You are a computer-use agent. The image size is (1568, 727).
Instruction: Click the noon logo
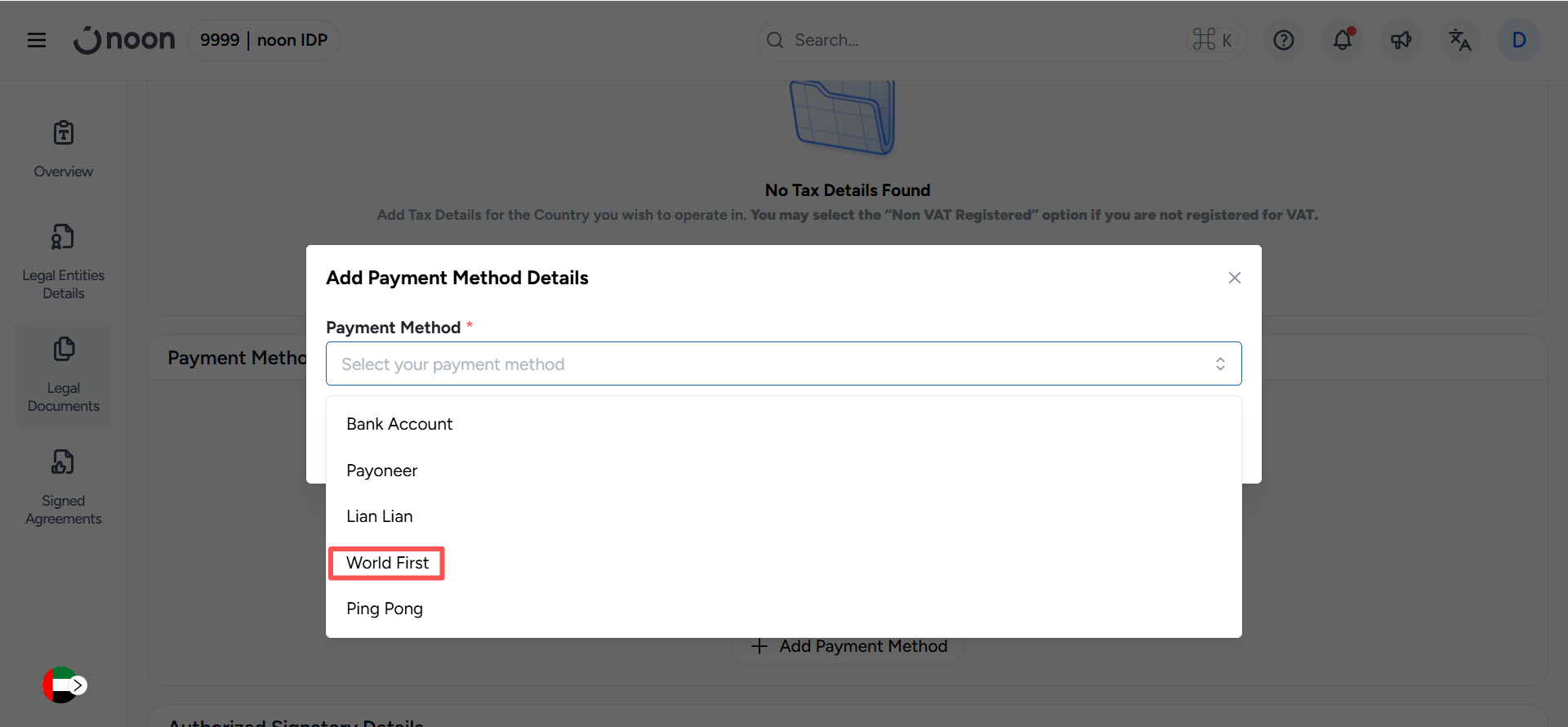click(124, 40)
